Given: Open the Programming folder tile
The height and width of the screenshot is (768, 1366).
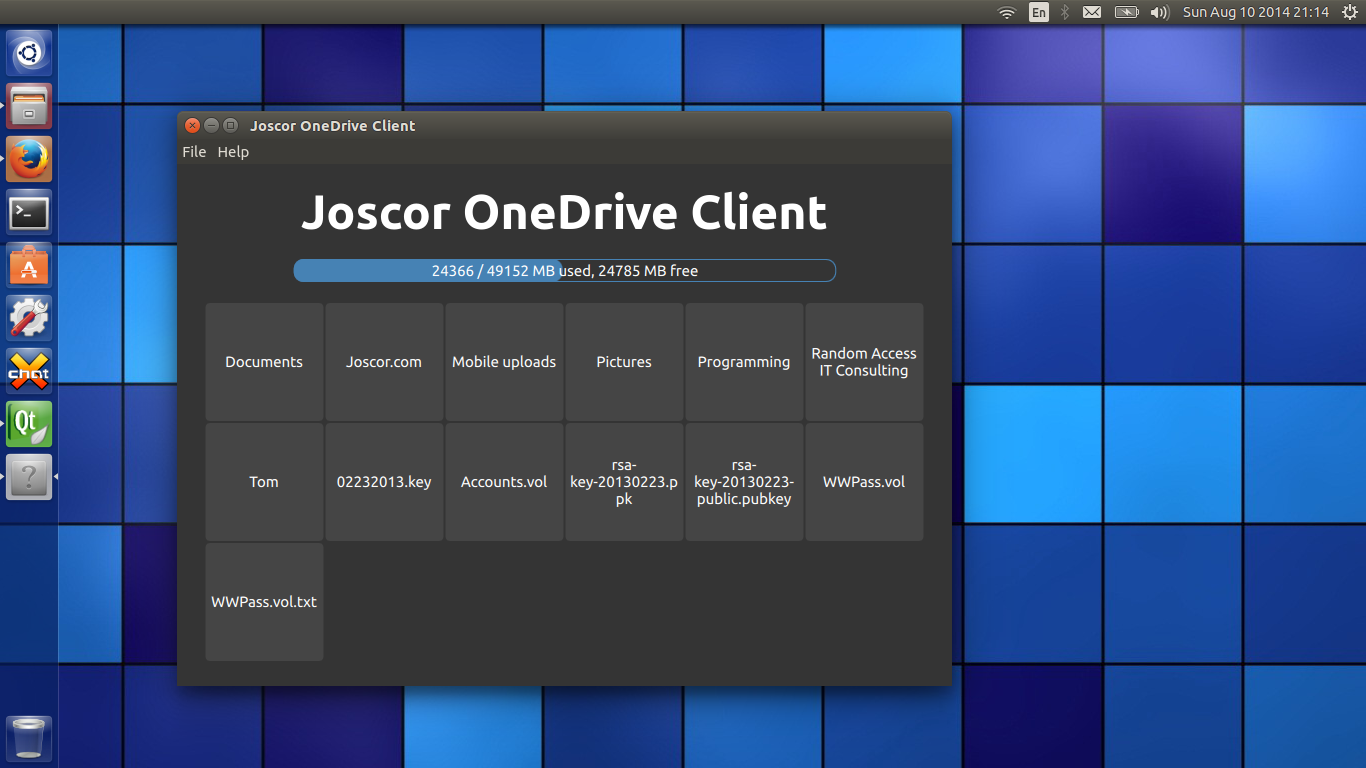Looking at the screenshot, I should pyautogui.click(x=743, y=361).
